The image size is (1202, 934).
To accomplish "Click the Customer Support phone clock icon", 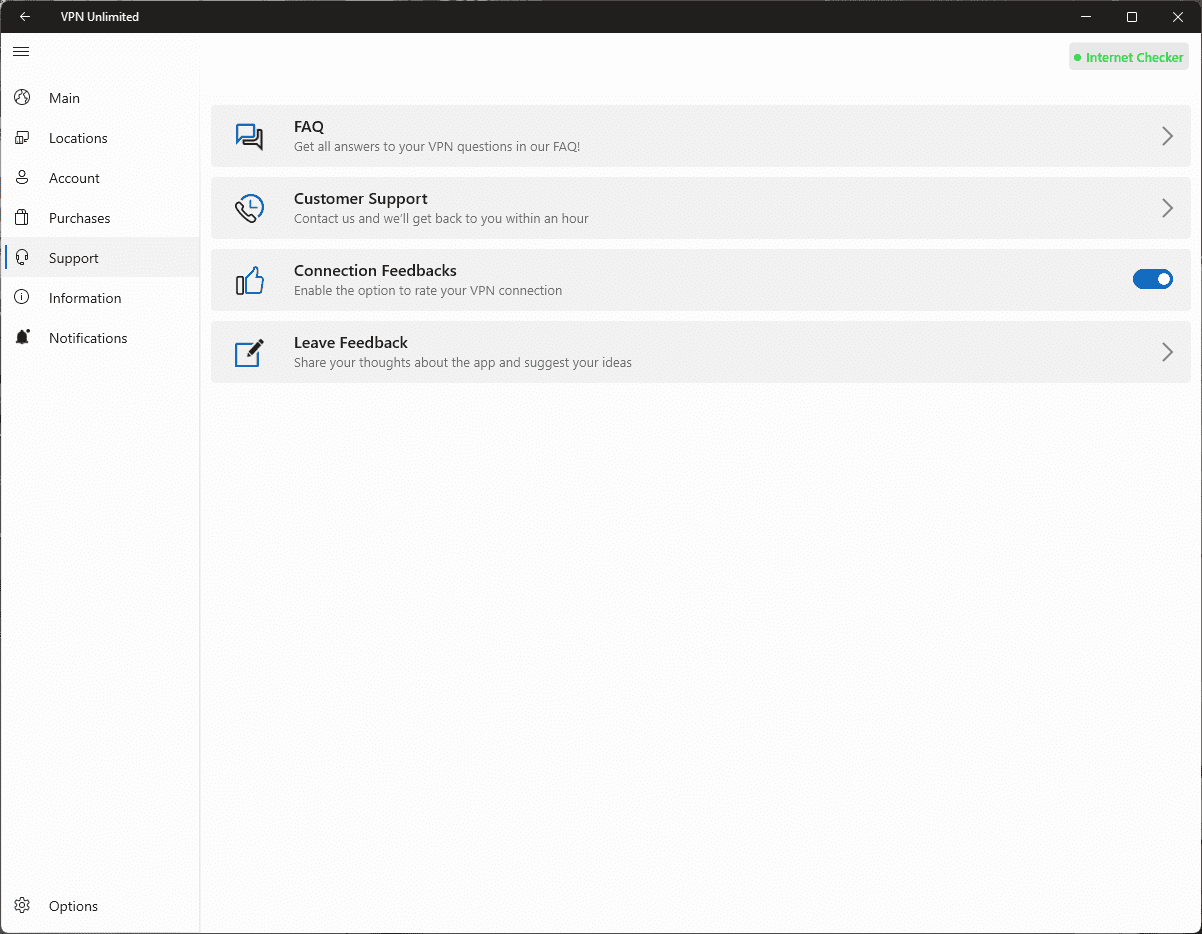I will 249,208.
